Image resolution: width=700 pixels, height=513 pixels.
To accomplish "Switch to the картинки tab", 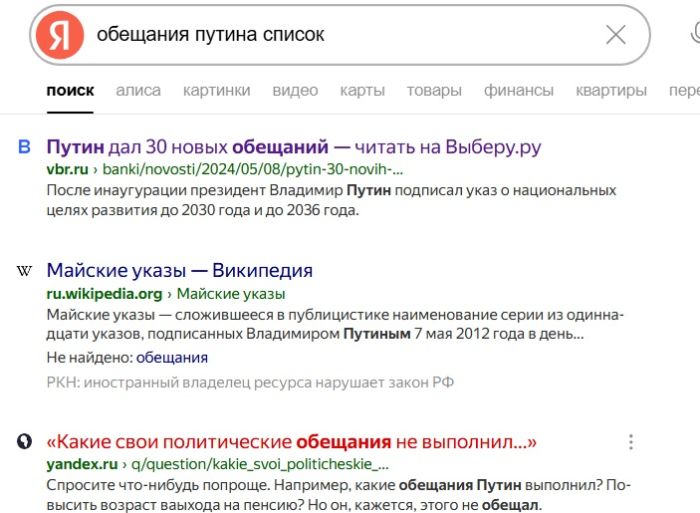I will click(x=216, y=90).
